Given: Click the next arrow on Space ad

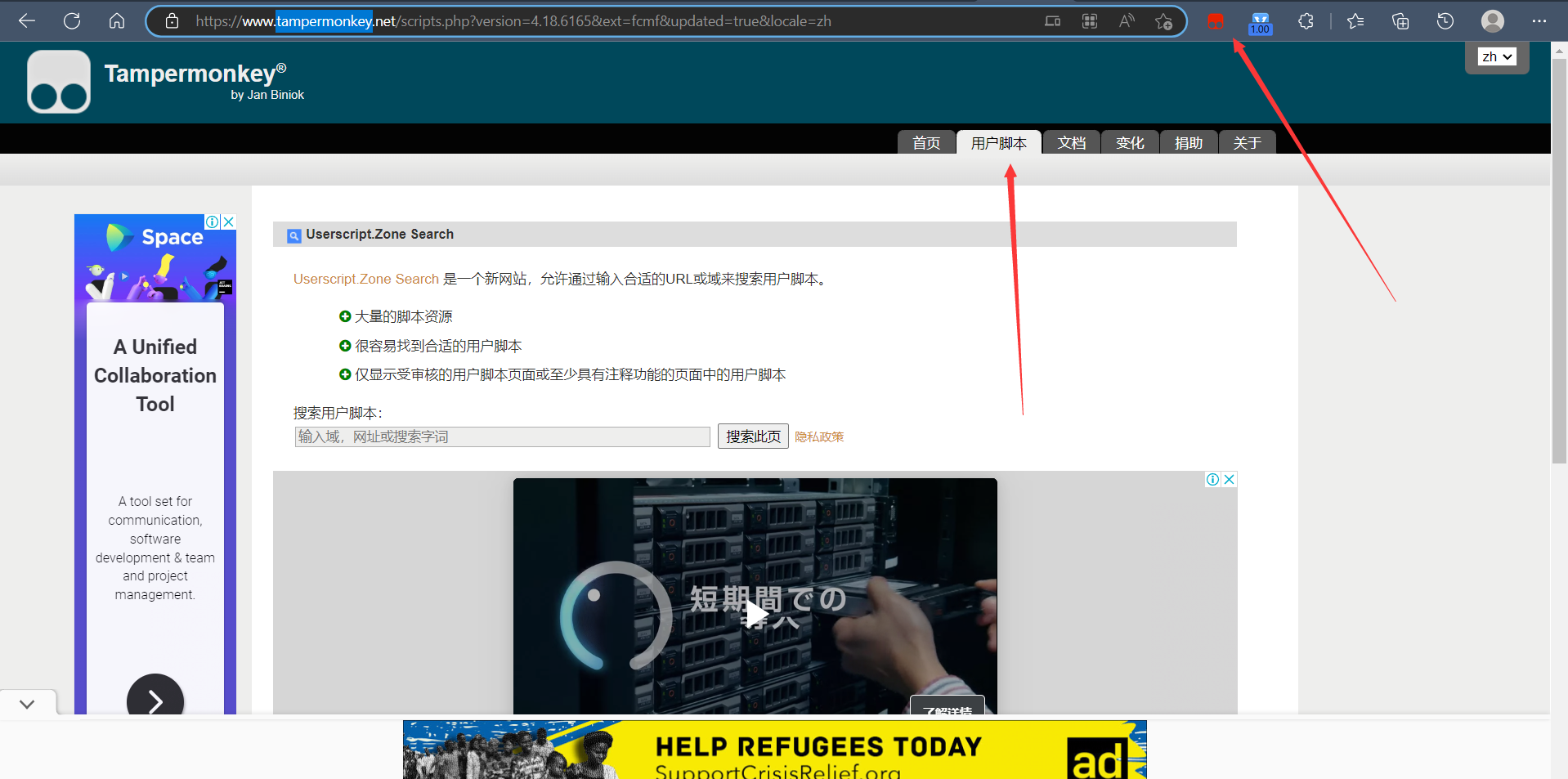Looking at the screenshot, I should coord(155,701).
